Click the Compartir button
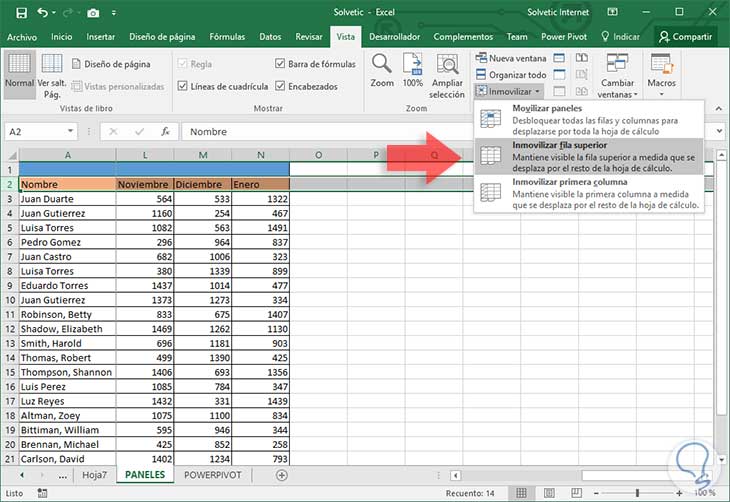The image size is (730, 502). point(685,36)
